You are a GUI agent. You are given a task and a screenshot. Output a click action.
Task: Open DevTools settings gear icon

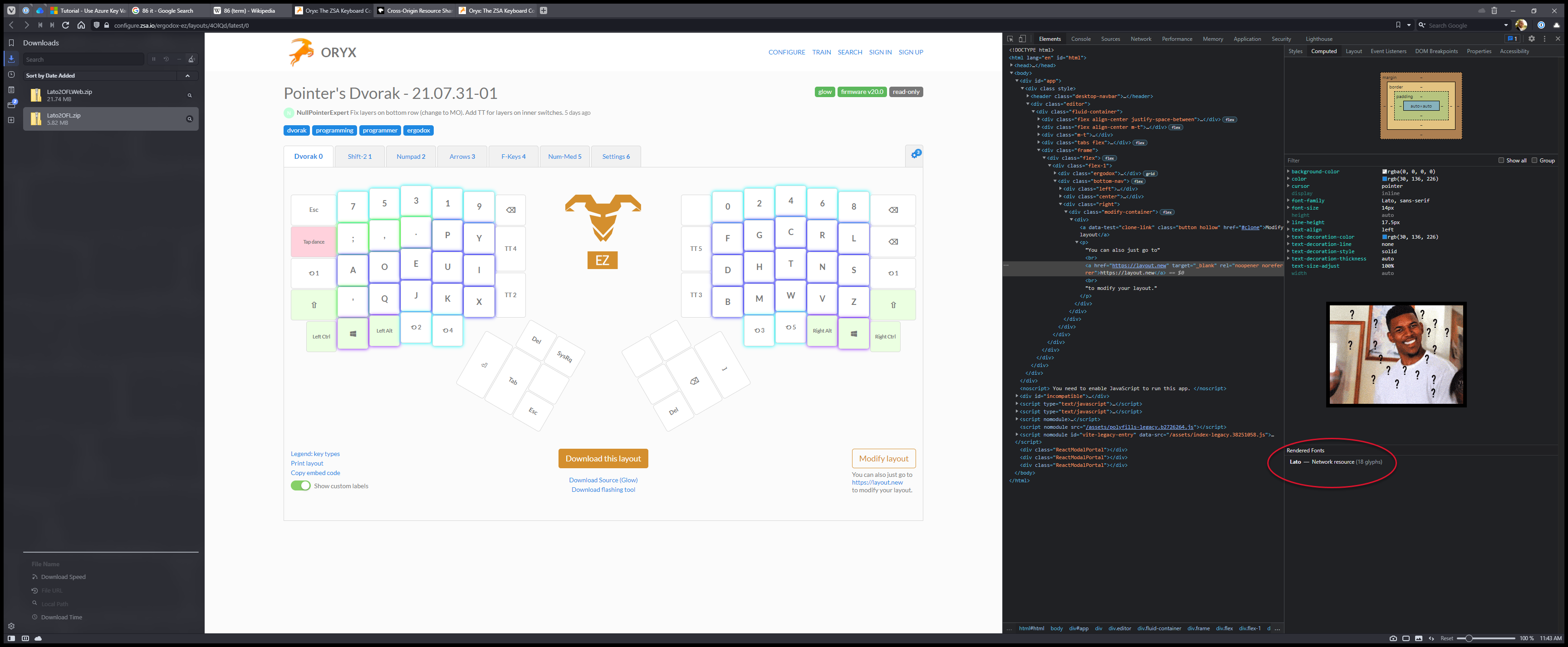point(1532,39)
